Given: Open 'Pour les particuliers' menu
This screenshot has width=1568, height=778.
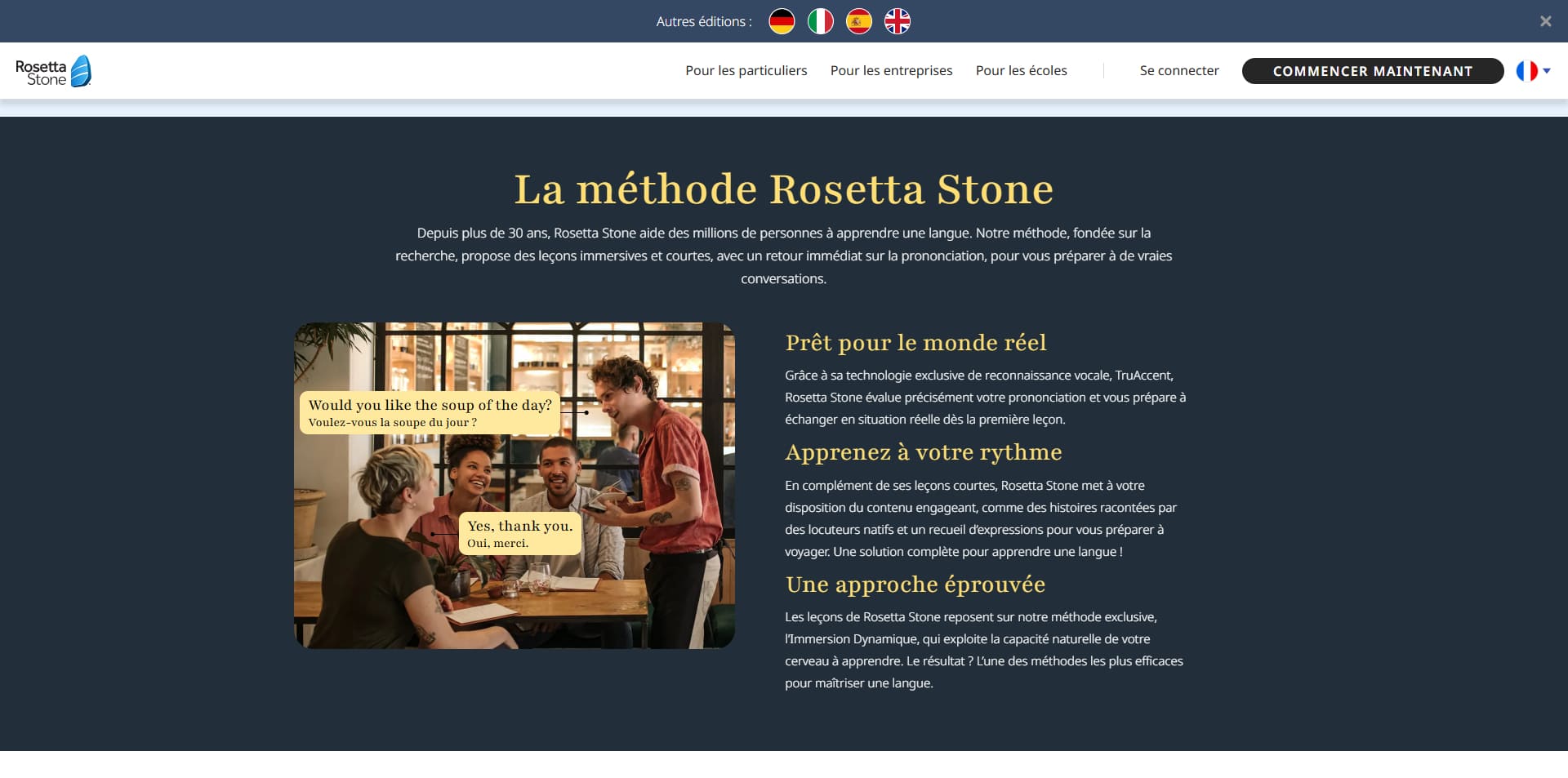Looking at the screenshot, I should click(x=746, y=71).
